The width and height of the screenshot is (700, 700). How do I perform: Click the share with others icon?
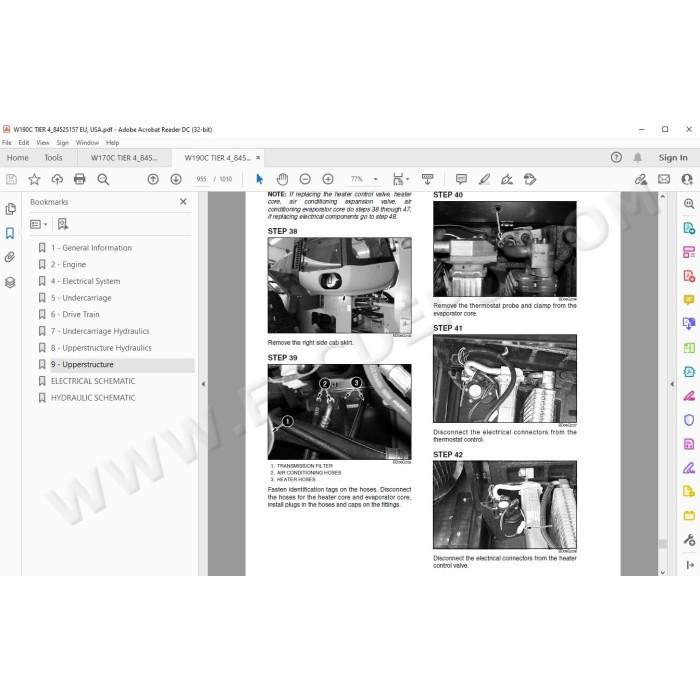pyautogui.click(x=687, y=179)
